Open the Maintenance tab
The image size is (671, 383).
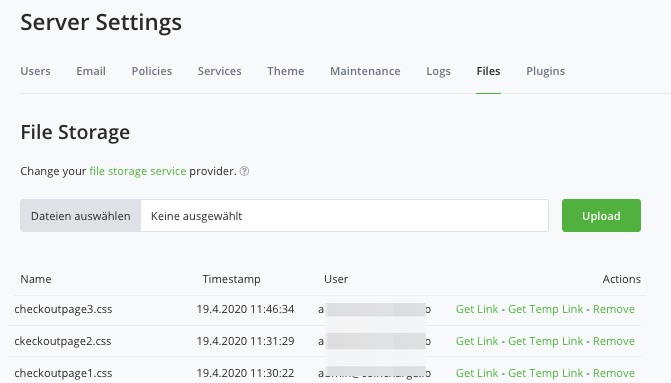pyautogui.click(x=365, y=71)
